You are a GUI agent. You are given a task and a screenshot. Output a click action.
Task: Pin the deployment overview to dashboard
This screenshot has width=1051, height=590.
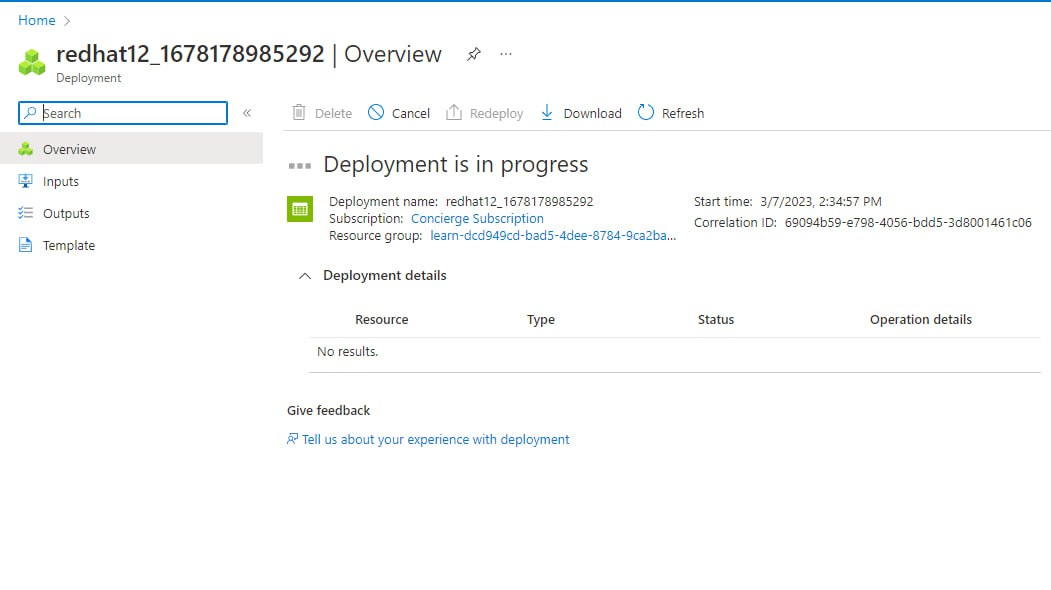click(474, 54)
